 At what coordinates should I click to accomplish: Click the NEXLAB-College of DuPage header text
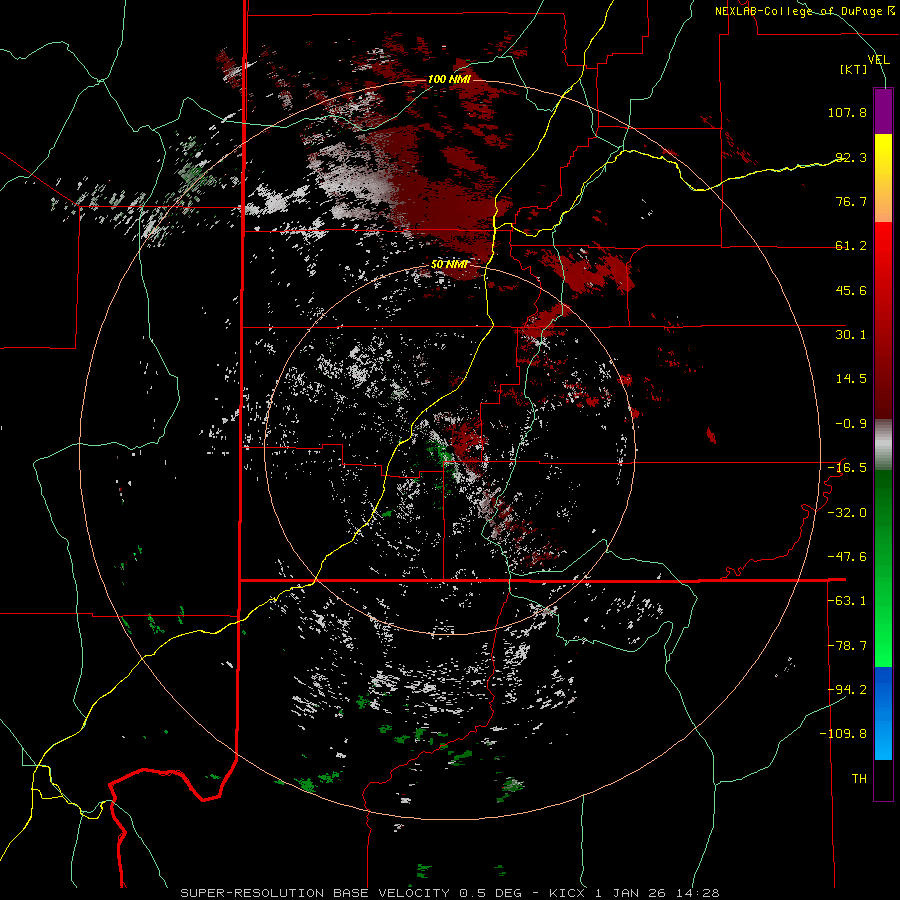point(804,11)
